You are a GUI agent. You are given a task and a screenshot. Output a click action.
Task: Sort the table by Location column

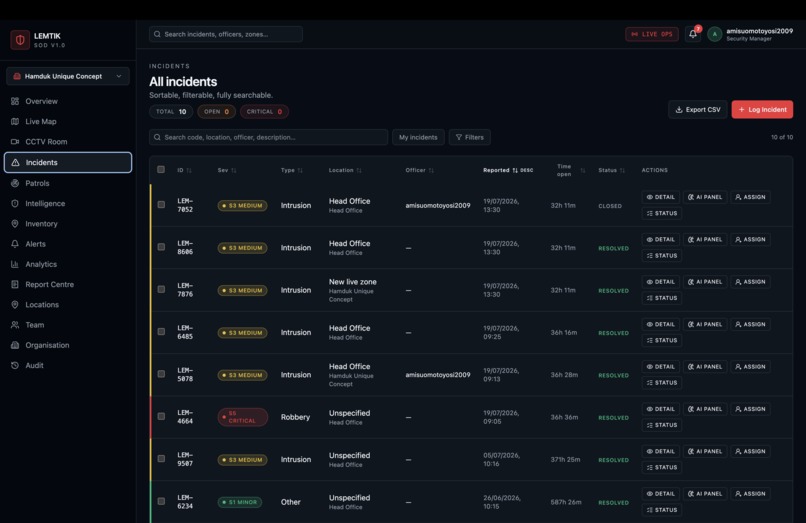pyautogui.click(x=345, y=170)
